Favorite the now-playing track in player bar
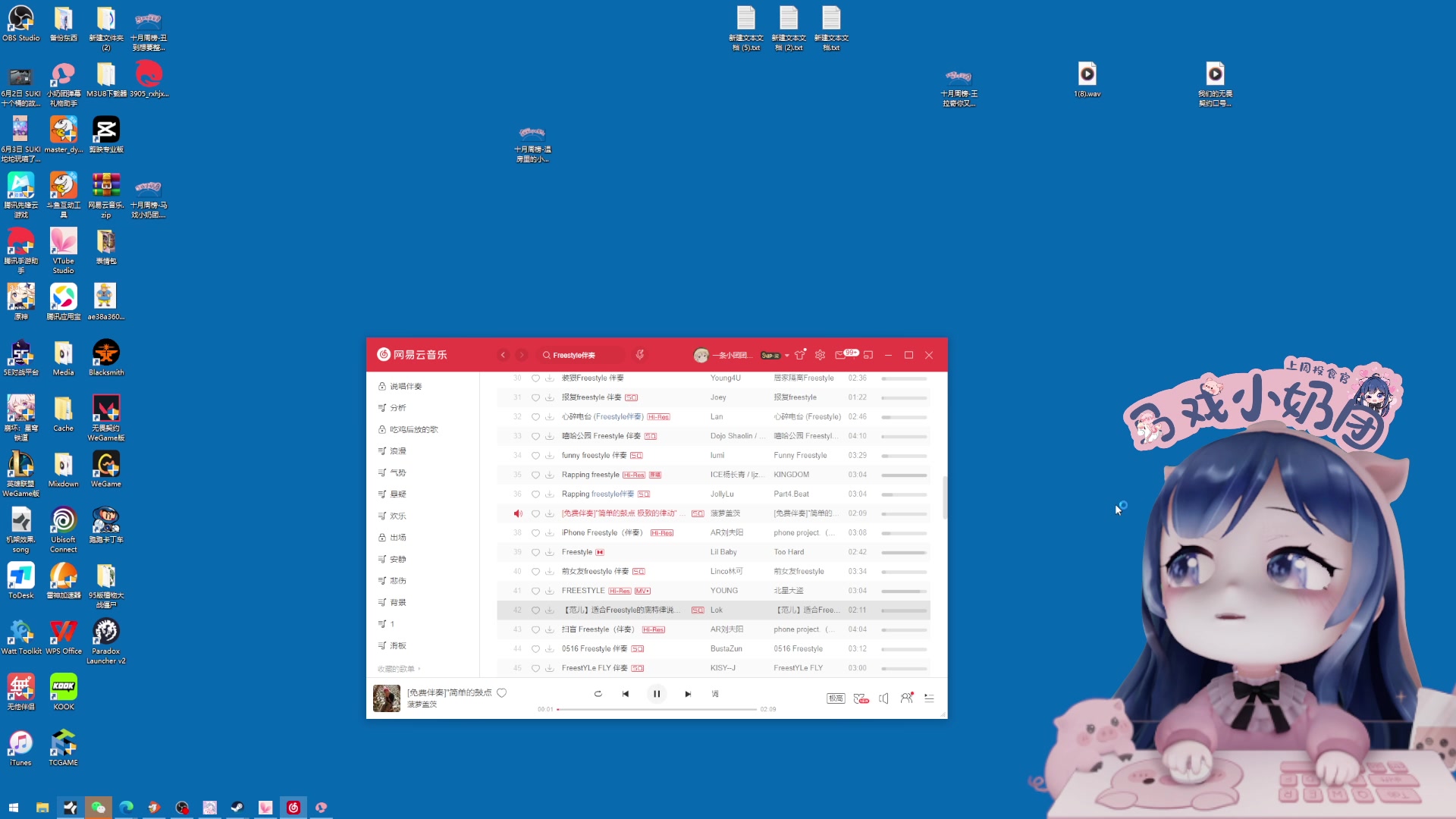The image size is (1456, 819). pyautogui.click(x=501, y=692)
